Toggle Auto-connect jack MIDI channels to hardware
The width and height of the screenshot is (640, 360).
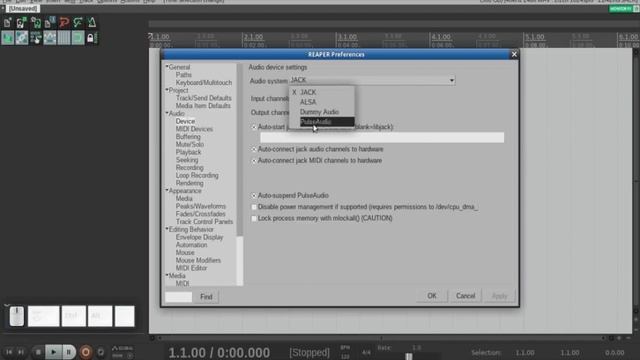pyautogui.click(x=254, y=161)
